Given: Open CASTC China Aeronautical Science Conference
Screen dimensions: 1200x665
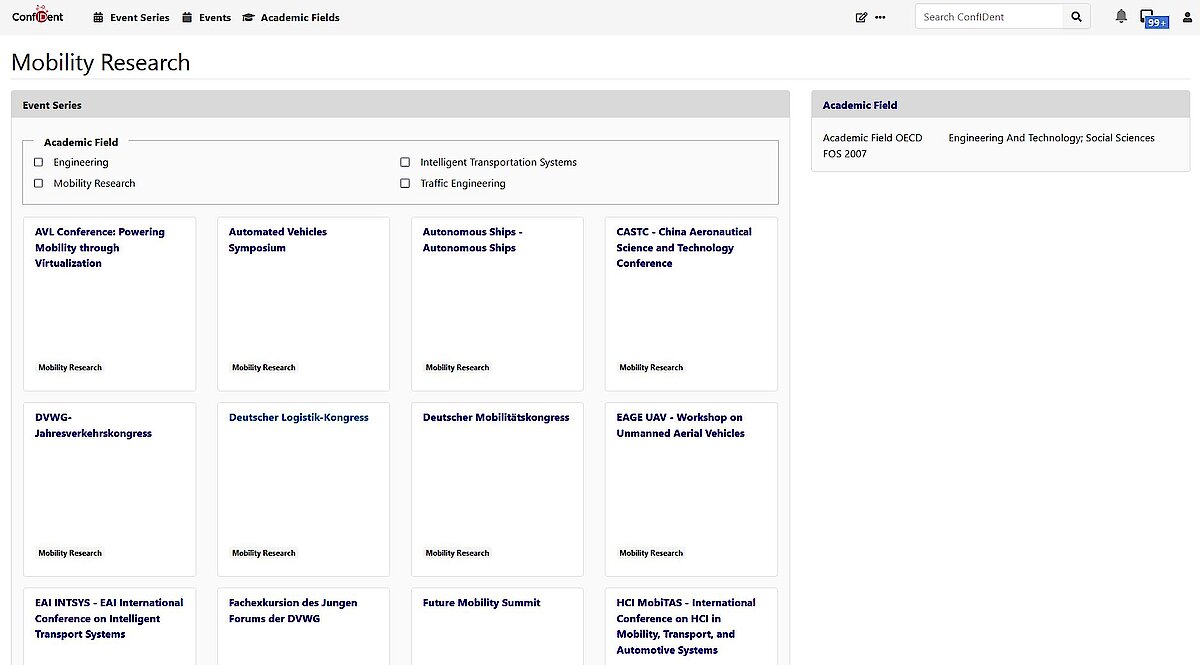Looking at the screenshot, I should coord(684,247).
